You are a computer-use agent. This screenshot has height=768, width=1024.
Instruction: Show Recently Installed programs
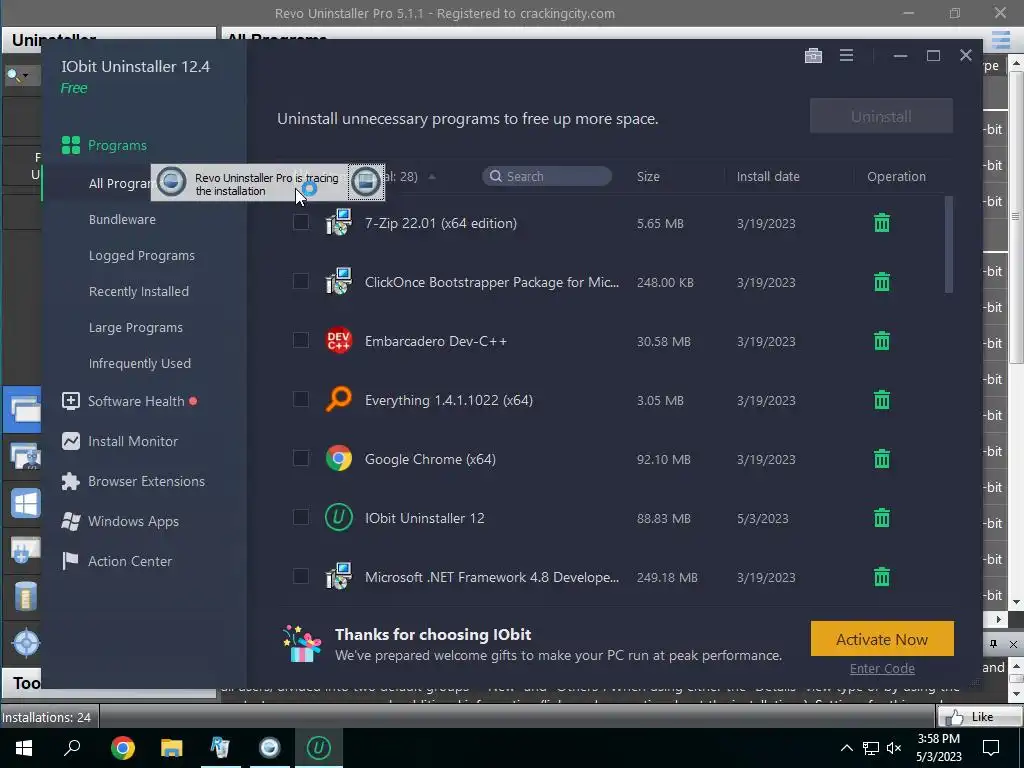[x=138, y=291]
